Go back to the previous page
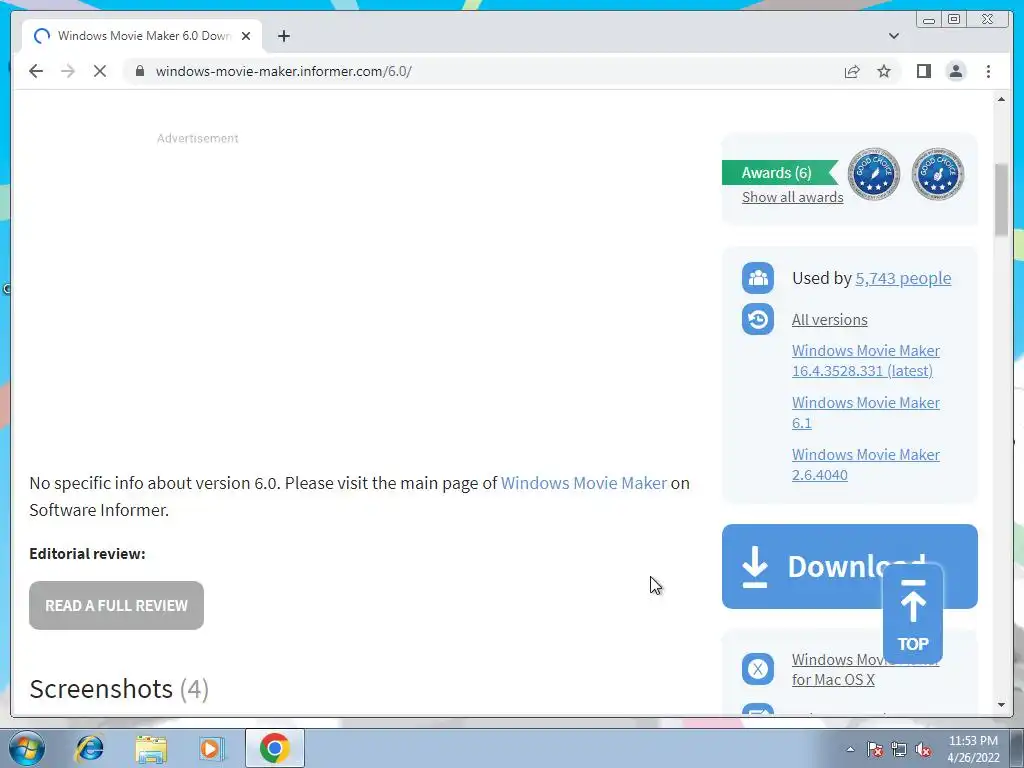The image size is (1024, 768). pos(36,71)
